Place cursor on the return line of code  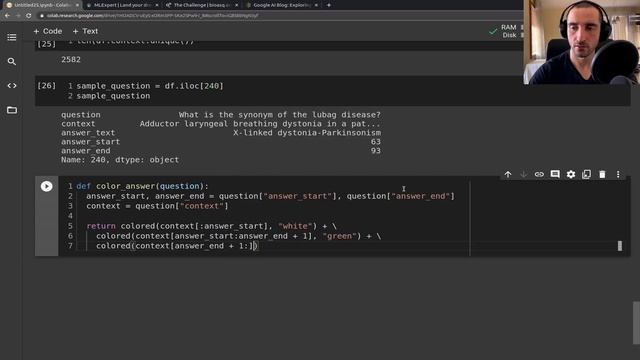[211, 226]
